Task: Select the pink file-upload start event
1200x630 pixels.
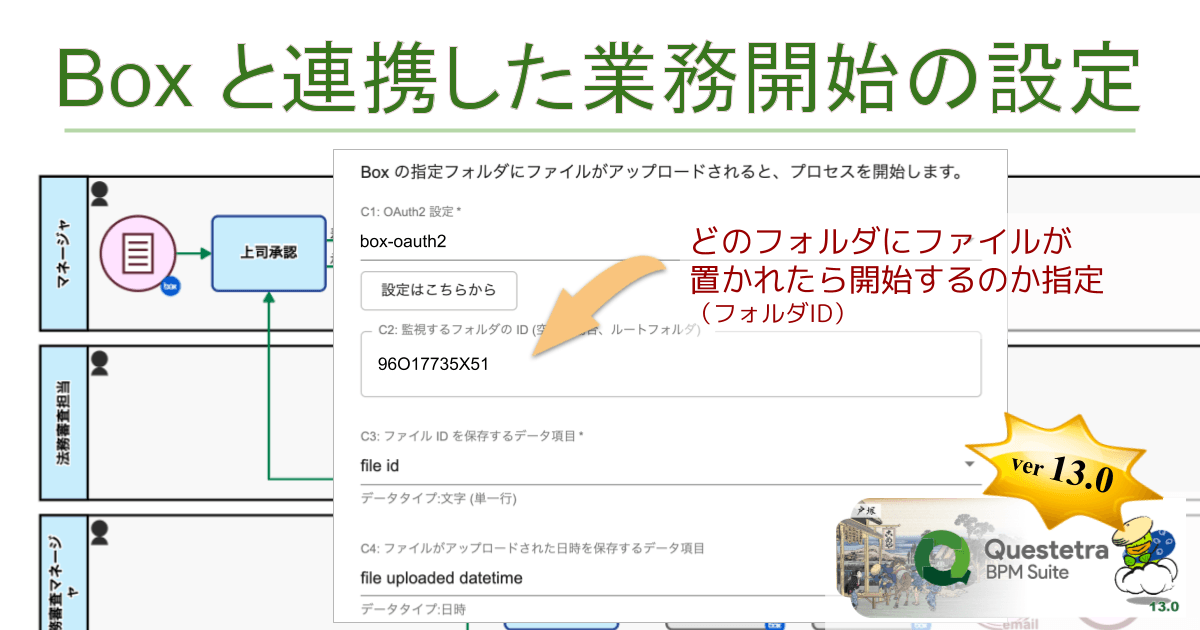Action: (x=138, y=250)
